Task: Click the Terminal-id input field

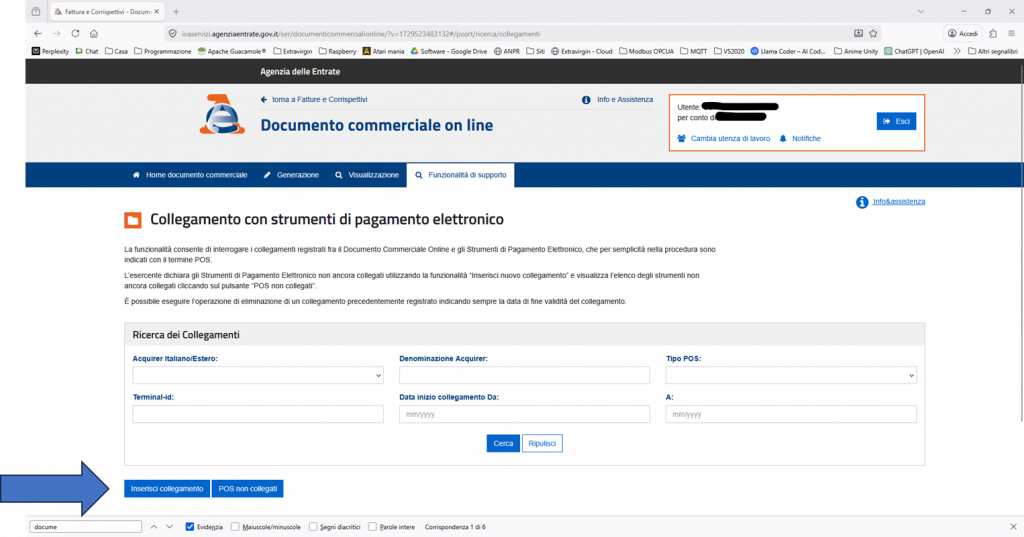Action: (x=257, y=414)
